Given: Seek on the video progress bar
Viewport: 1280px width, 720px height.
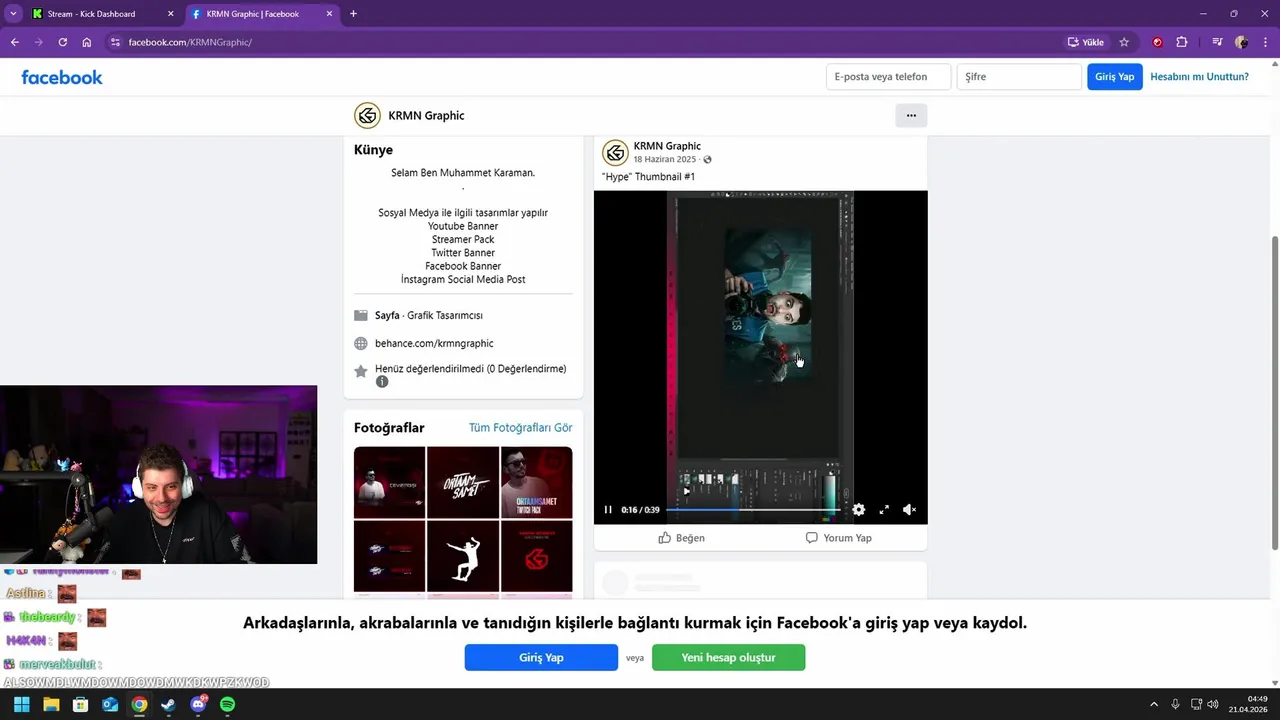Looking at the screenshot, I should tap(753, 510).
